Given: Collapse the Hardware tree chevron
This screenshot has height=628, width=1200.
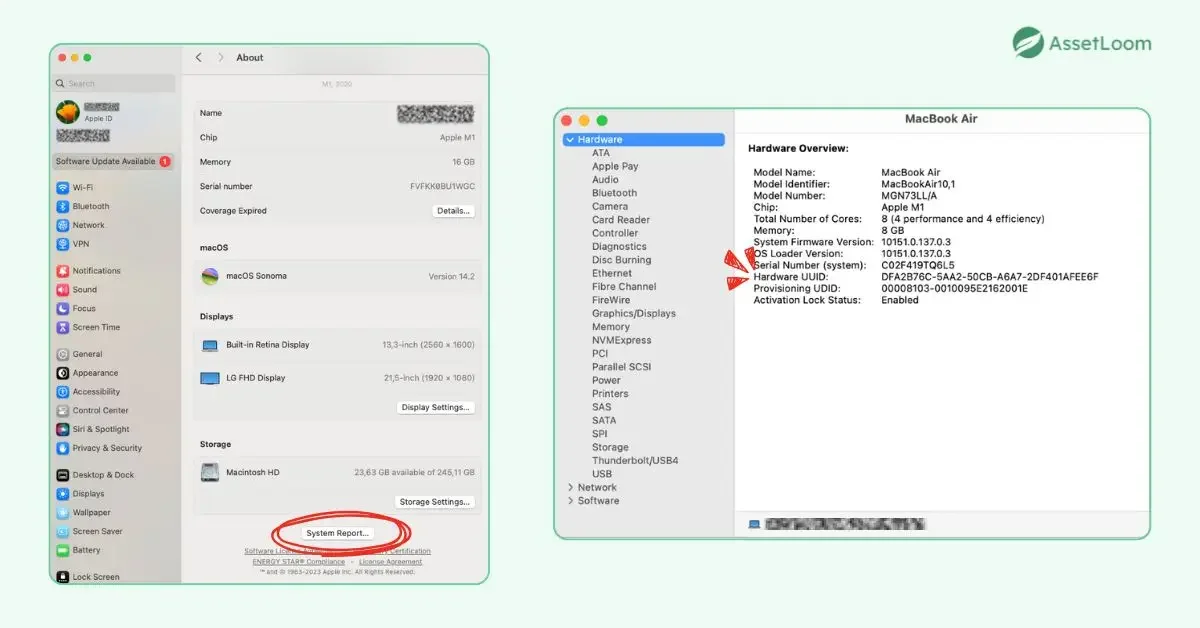Looking at the screenshot, I should [570, 140].
